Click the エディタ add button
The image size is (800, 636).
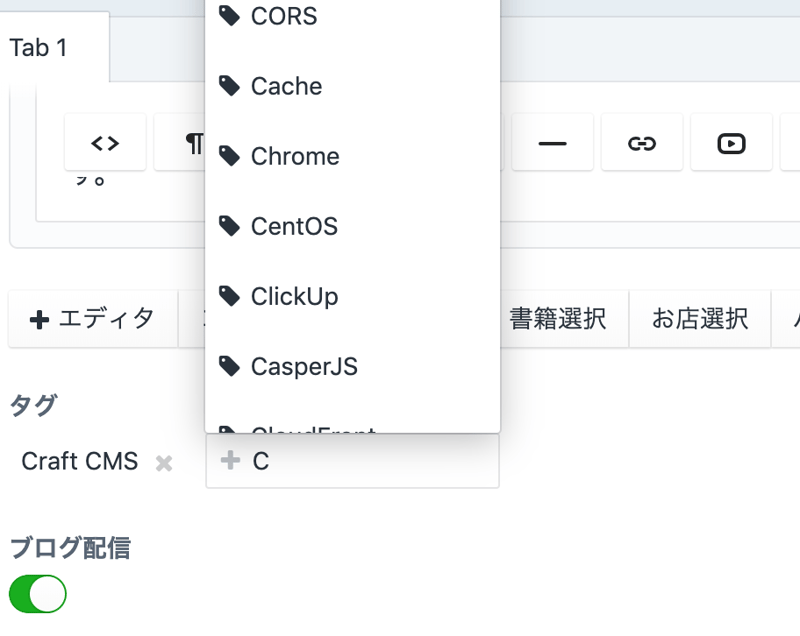coord(93,319)
